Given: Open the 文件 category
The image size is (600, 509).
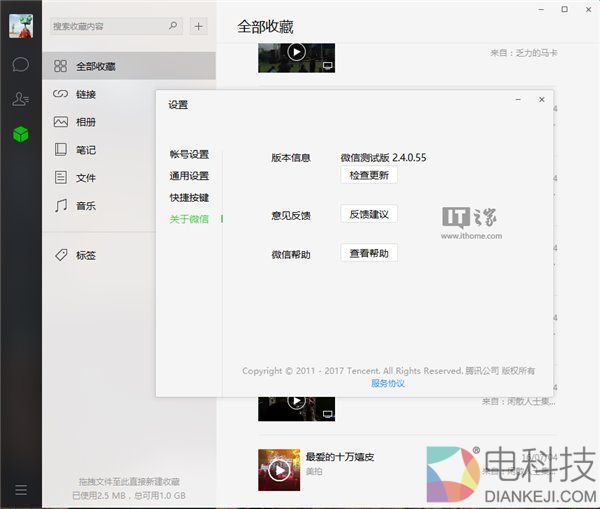Looking at the screenshot, I should 86,178.
